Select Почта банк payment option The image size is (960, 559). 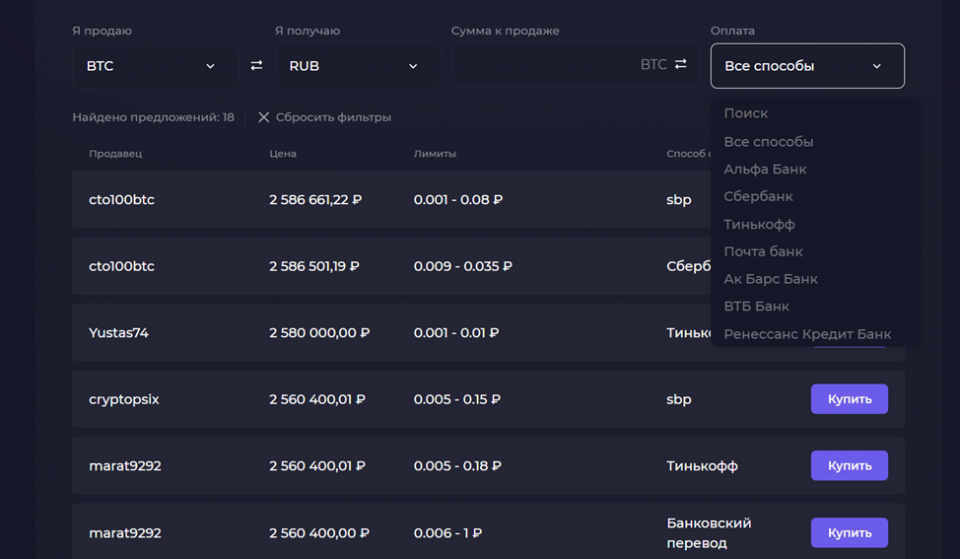(763, 252)
